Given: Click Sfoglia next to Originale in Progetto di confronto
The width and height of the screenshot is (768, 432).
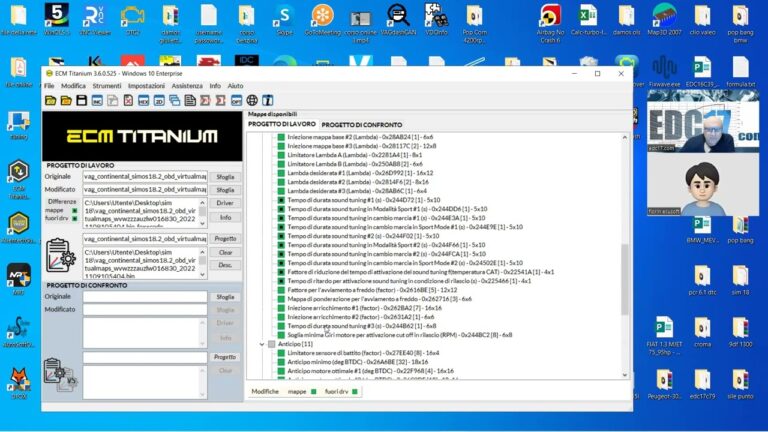Looking at the screenshot, I should pos(225,297).
